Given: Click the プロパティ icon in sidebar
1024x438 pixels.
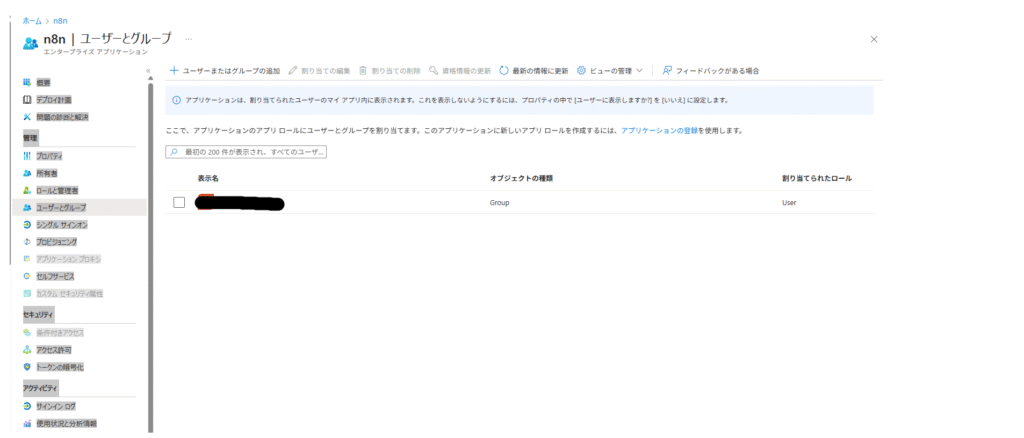Looking at the screenshot, I should click(x=27, y=156).
